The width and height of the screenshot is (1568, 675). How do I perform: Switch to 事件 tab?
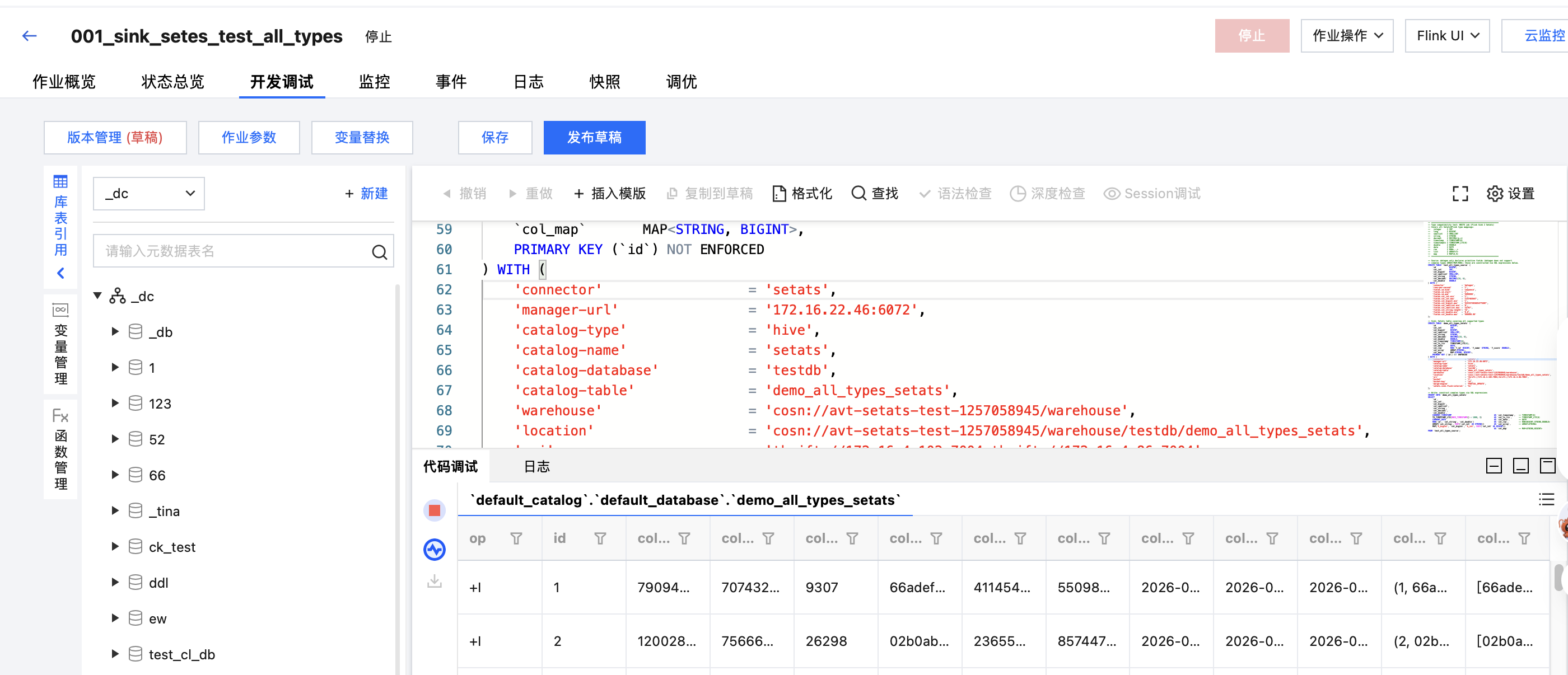pyautogui.click(x=451, y=82)
